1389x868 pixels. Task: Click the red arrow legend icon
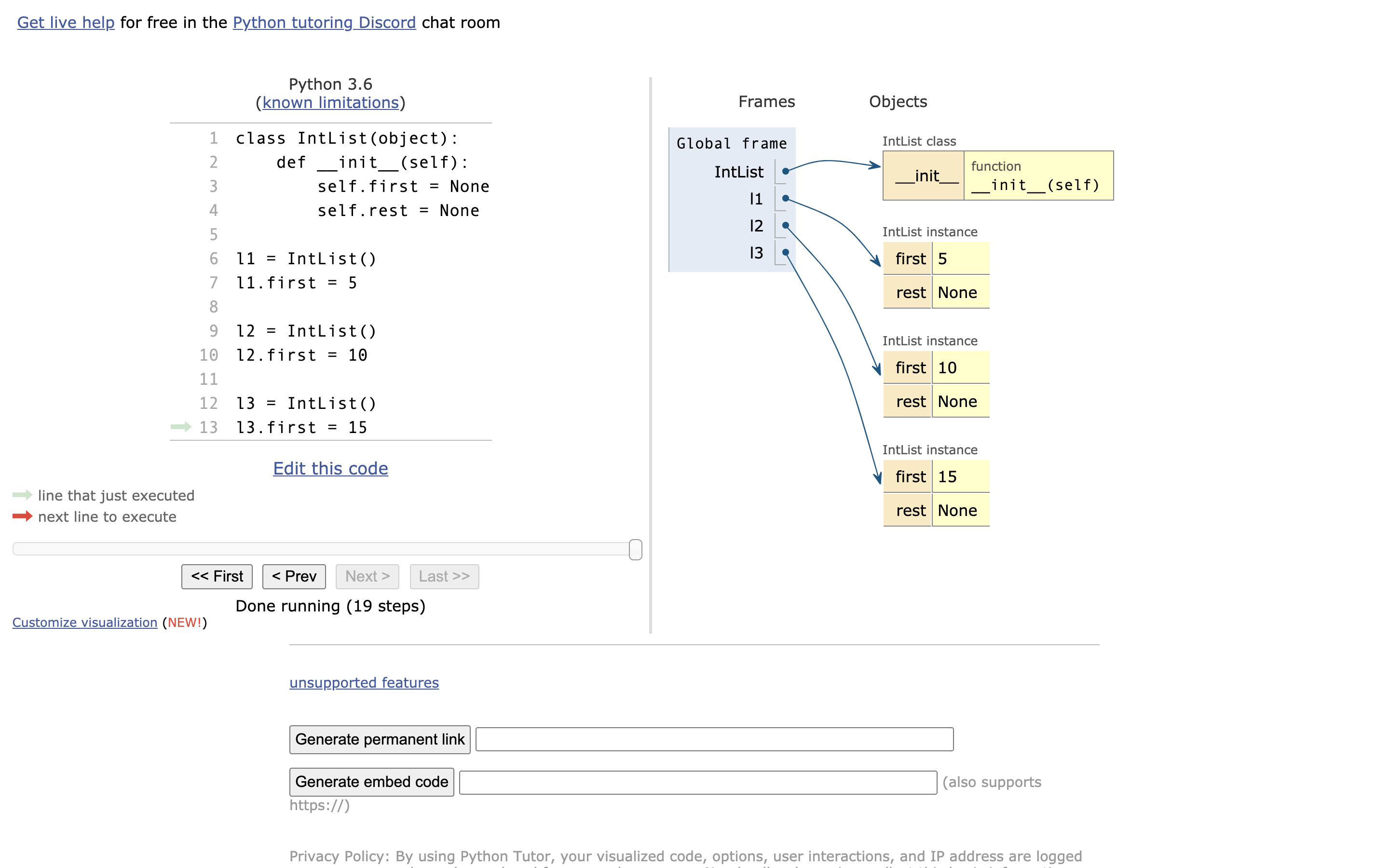pos(22,516)
